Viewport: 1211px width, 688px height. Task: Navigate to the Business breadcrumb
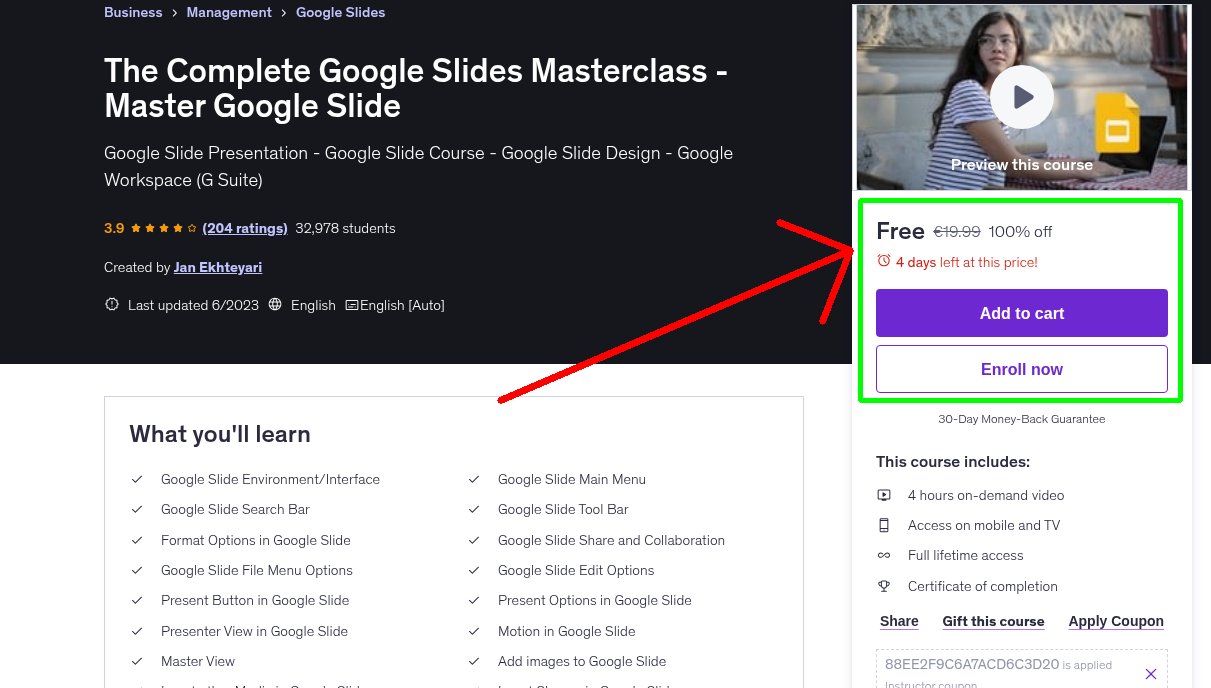tap(133, 12)
